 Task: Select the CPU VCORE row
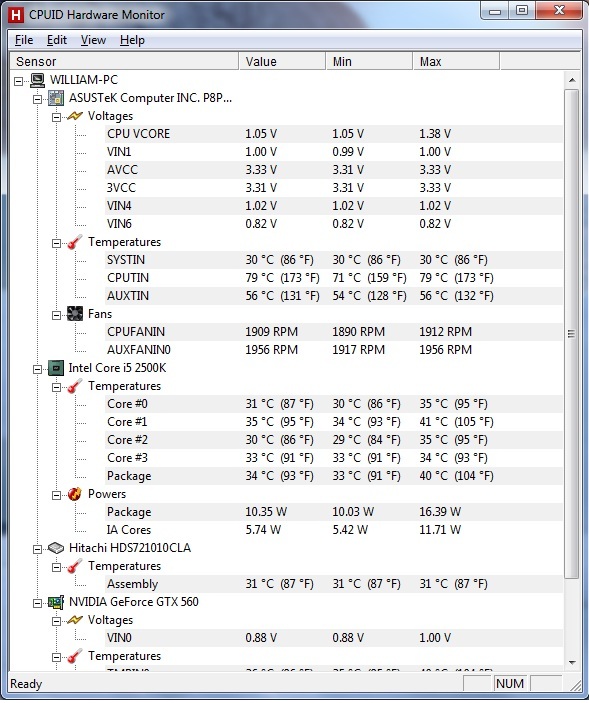333,134
